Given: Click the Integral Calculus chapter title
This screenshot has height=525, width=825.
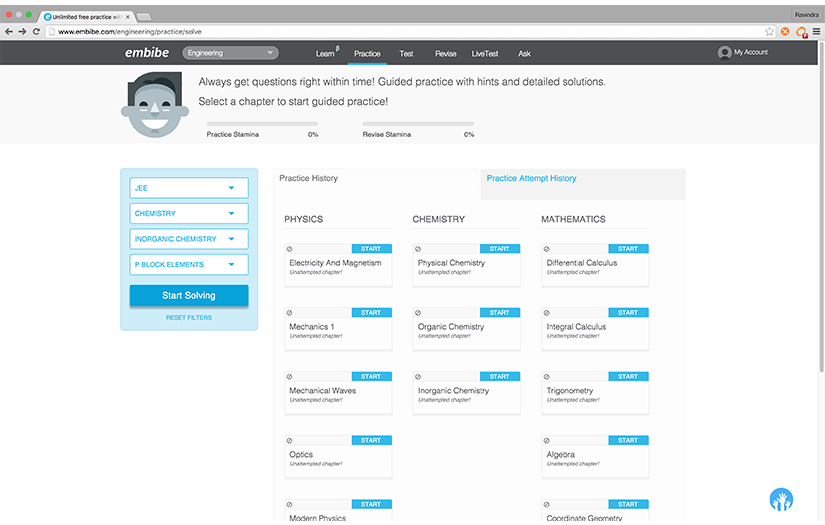Looking at the screenshot, I should pos(576,327).
